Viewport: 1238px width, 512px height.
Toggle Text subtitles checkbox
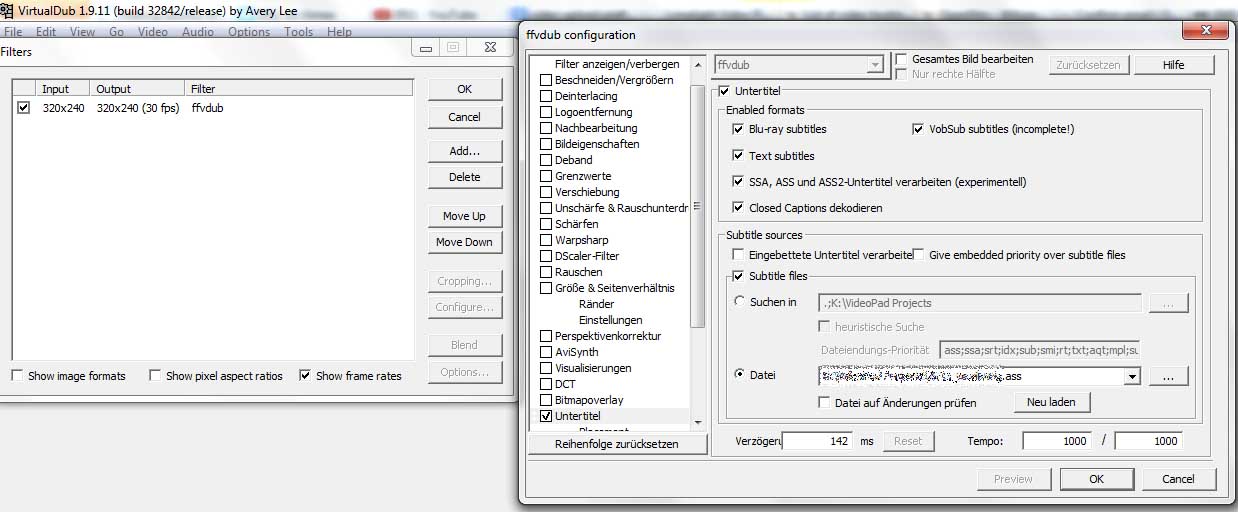coord(738,156)
